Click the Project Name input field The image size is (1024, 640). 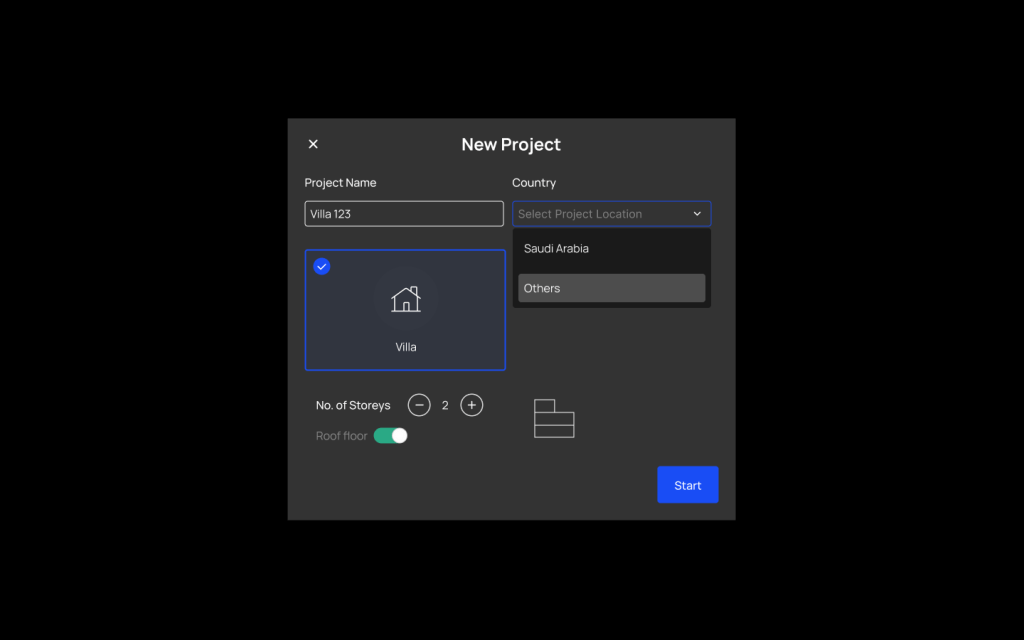click(x=404, y=214)
